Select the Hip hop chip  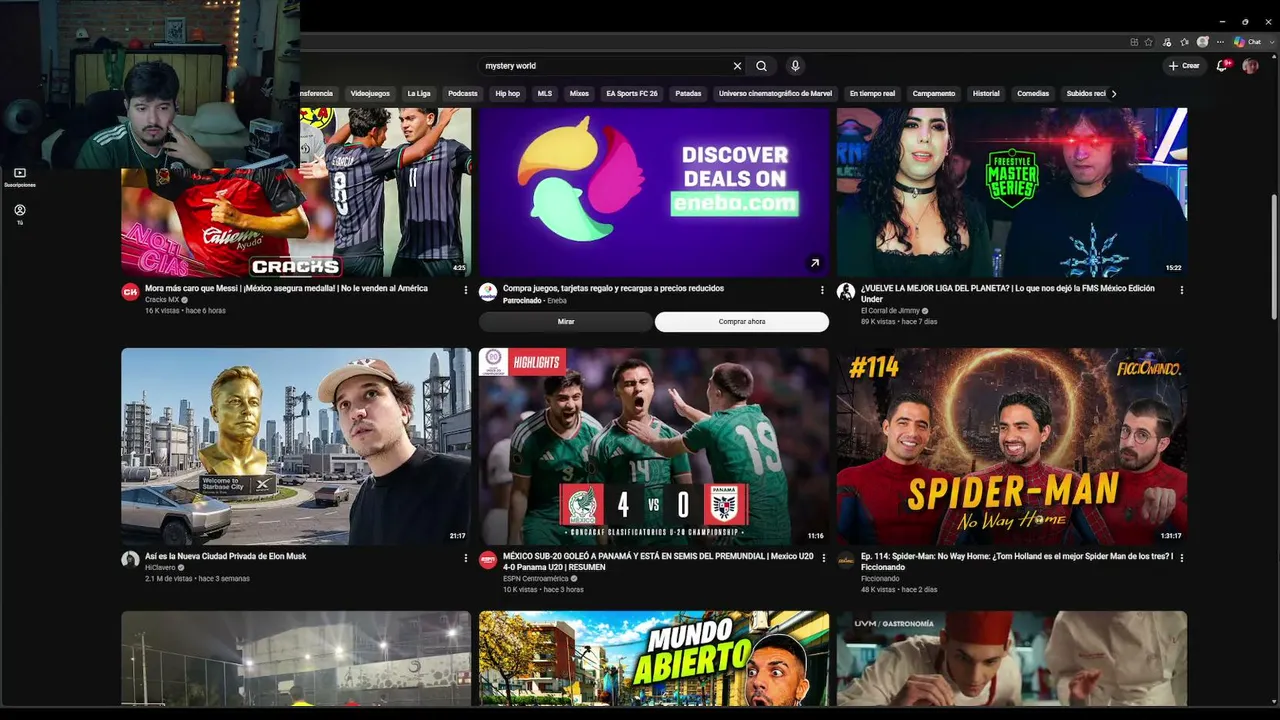(x=508, y=94)
